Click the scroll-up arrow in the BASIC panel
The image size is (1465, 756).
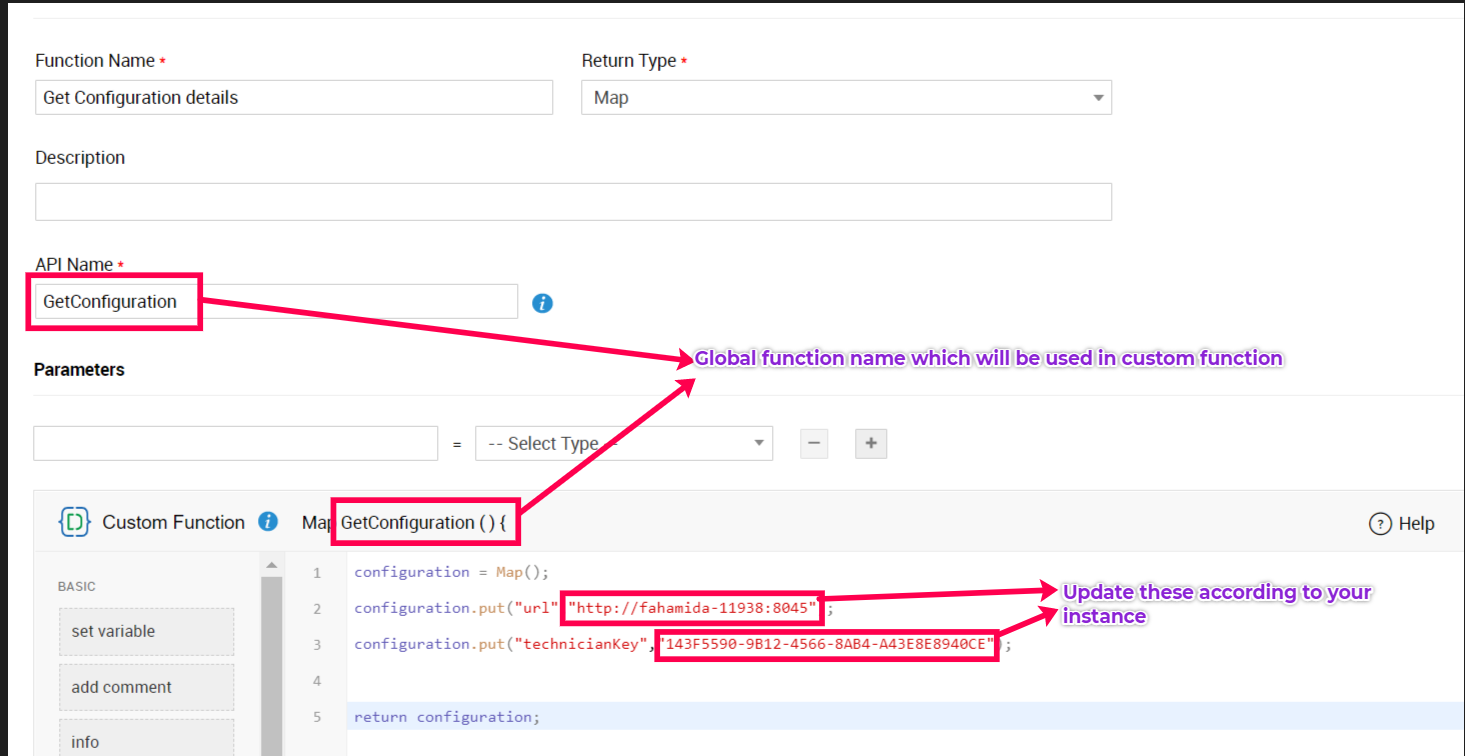tap(271, 565)
